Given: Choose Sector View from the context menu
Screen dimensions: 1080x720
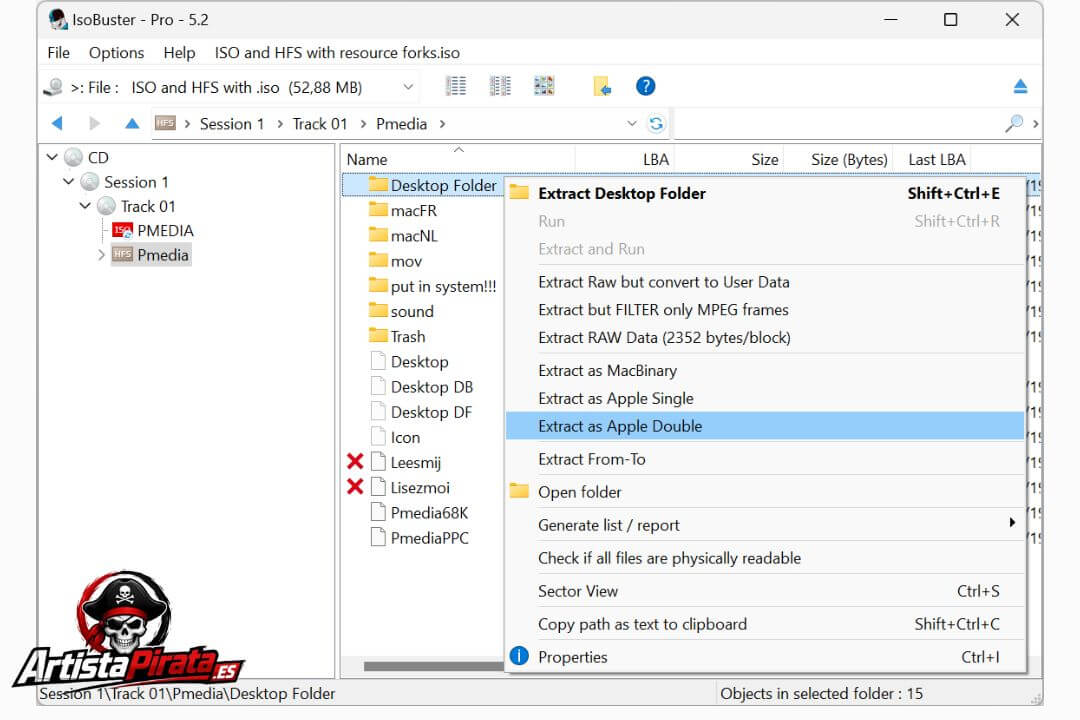Looking at the screenshot, I should tap(765, 591).
